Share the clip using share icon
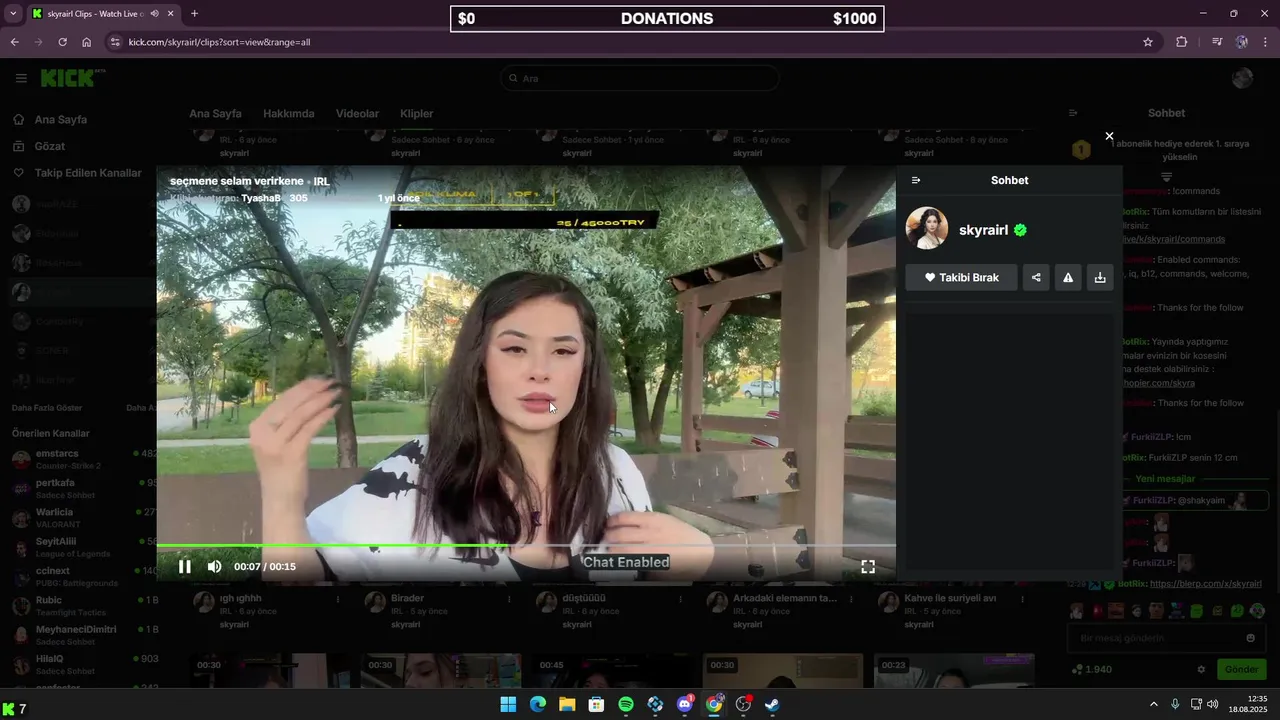 pyautogui.click(x=1036, y=277)
